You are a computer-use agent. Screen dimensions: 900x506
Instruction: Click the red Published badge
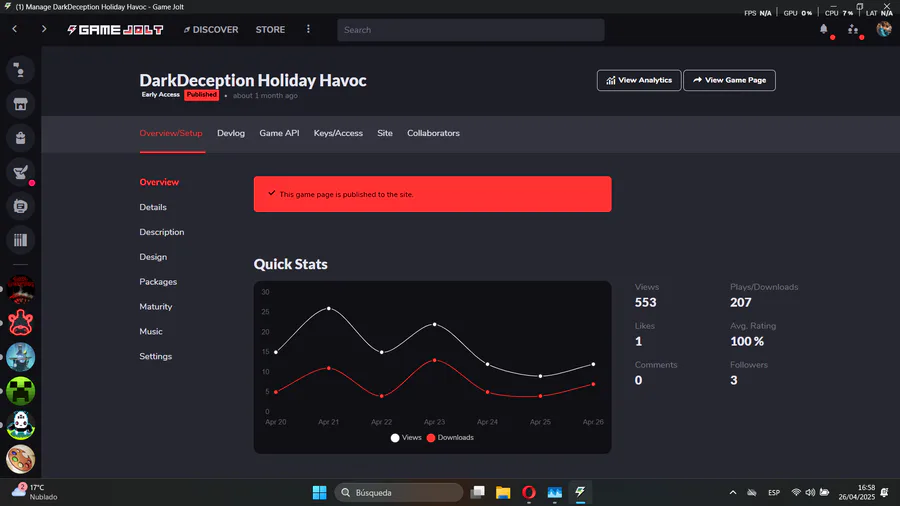(201, 95)
